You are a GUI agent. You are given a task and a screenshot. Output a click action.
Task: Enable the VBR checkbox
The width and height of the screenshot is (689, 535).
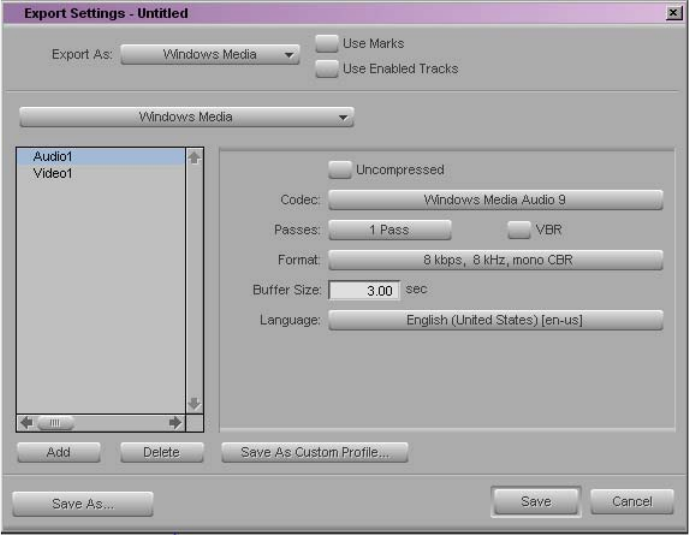[x=519, y=230]
